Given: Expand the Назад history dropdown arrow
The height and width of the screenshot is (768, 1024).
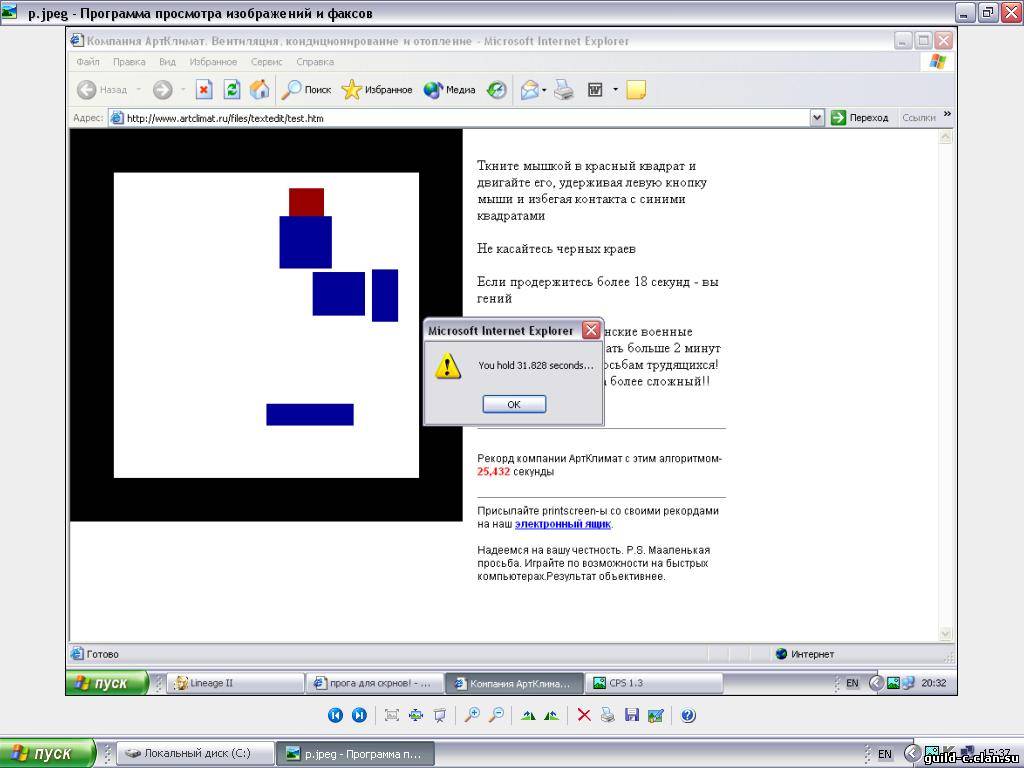Looking at the screenshot, I should (x=138, y=89).
